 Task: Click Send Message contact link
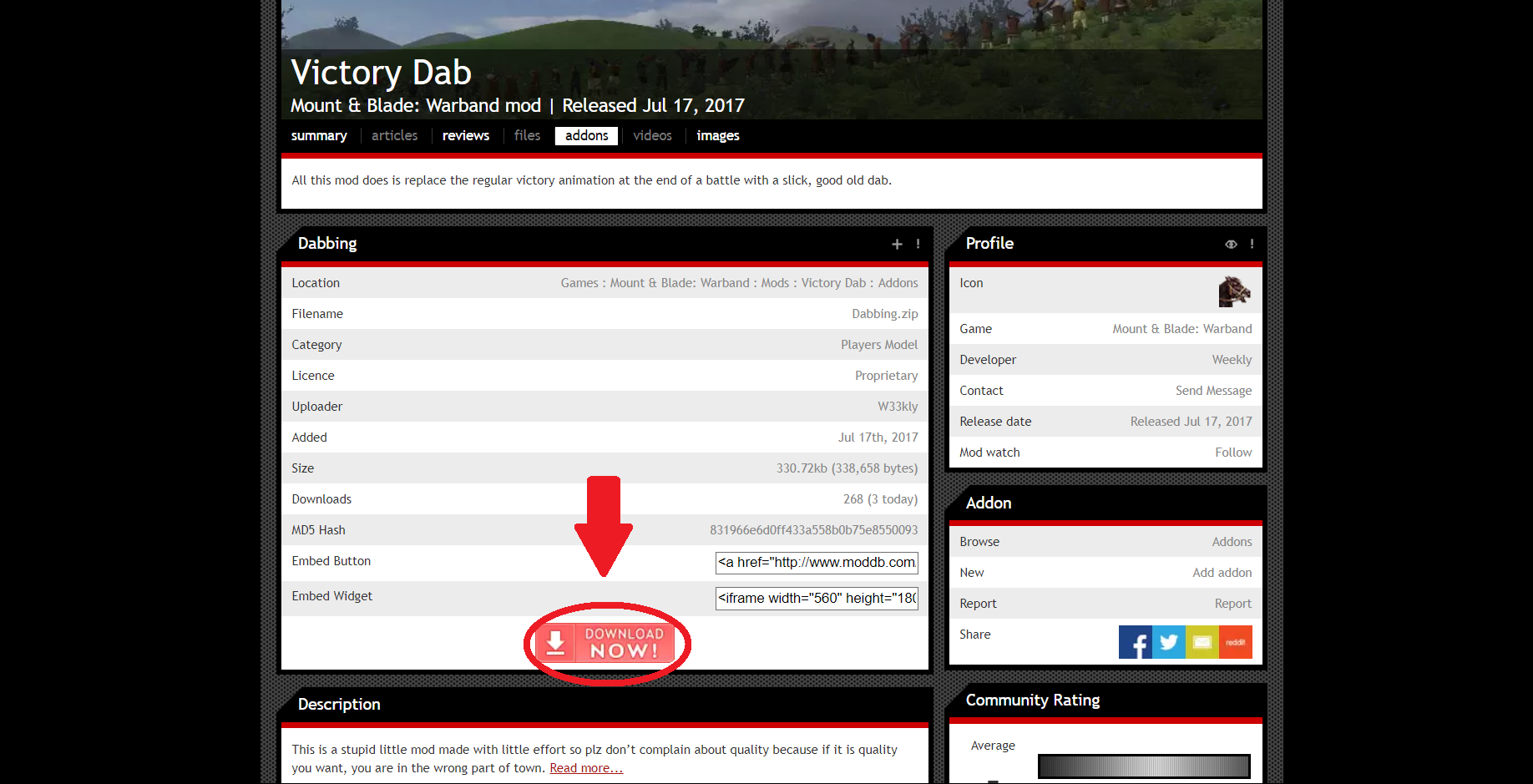pyautogui.click(x=1214, y=391)
